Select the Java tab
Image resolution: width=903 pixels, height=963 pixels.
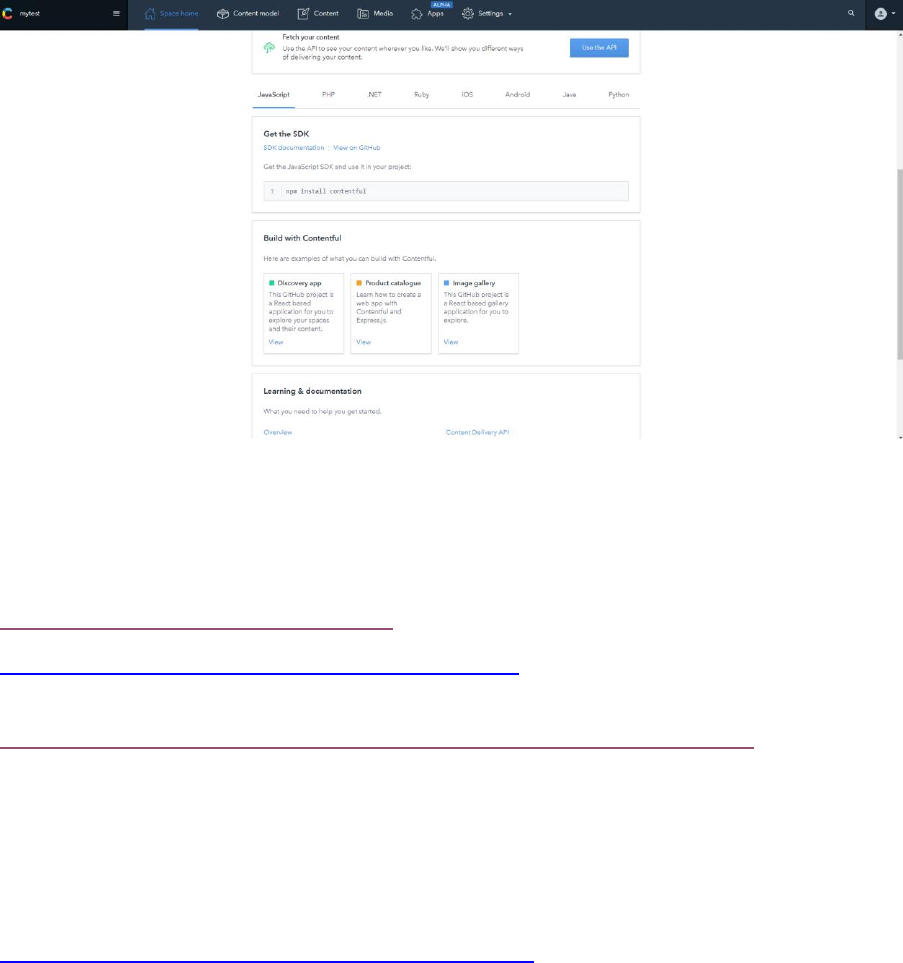(x=569, y=95)
